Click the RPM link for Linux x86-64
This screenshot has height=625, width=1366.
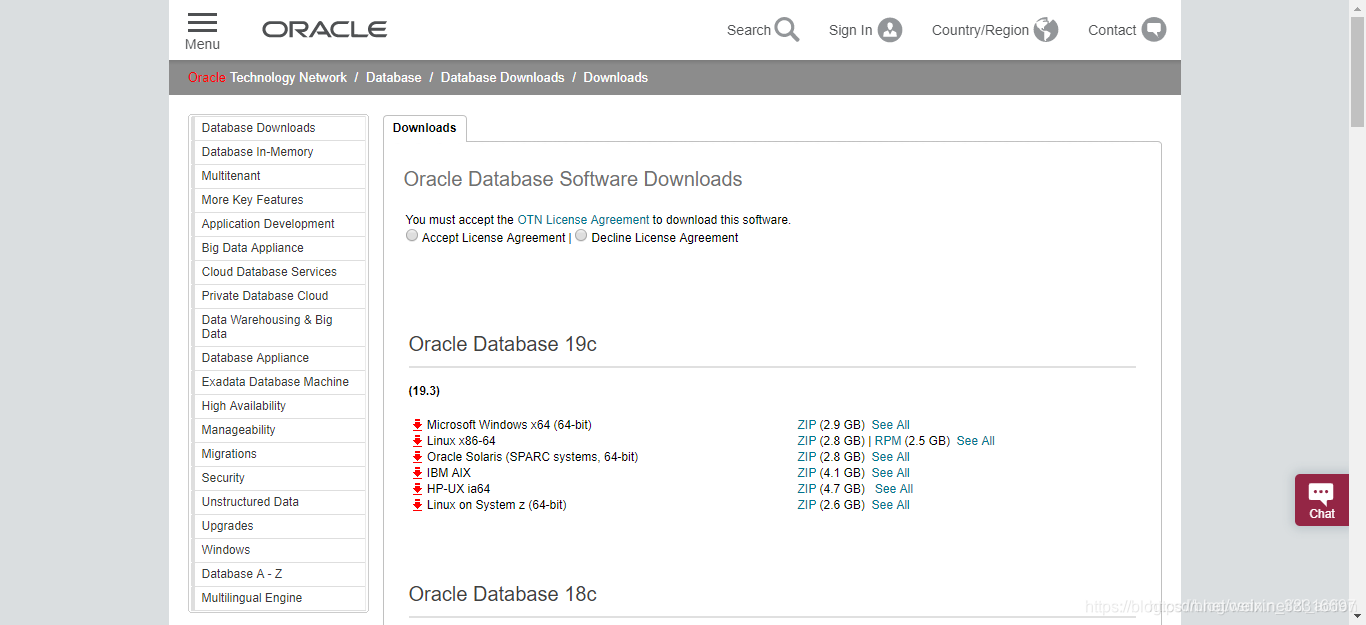888,441
